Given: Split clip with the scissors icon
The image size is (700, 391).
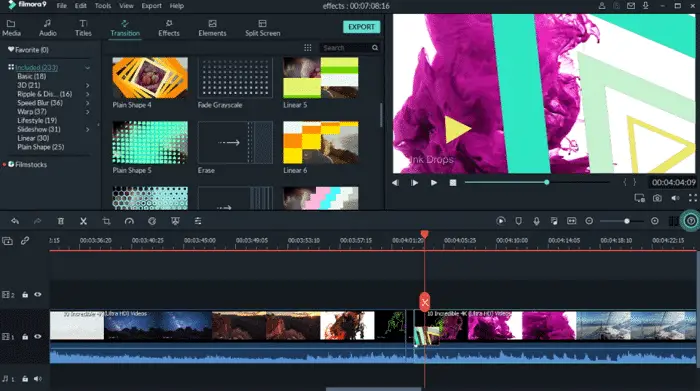Looking at the screenshot, I should 83,221.
